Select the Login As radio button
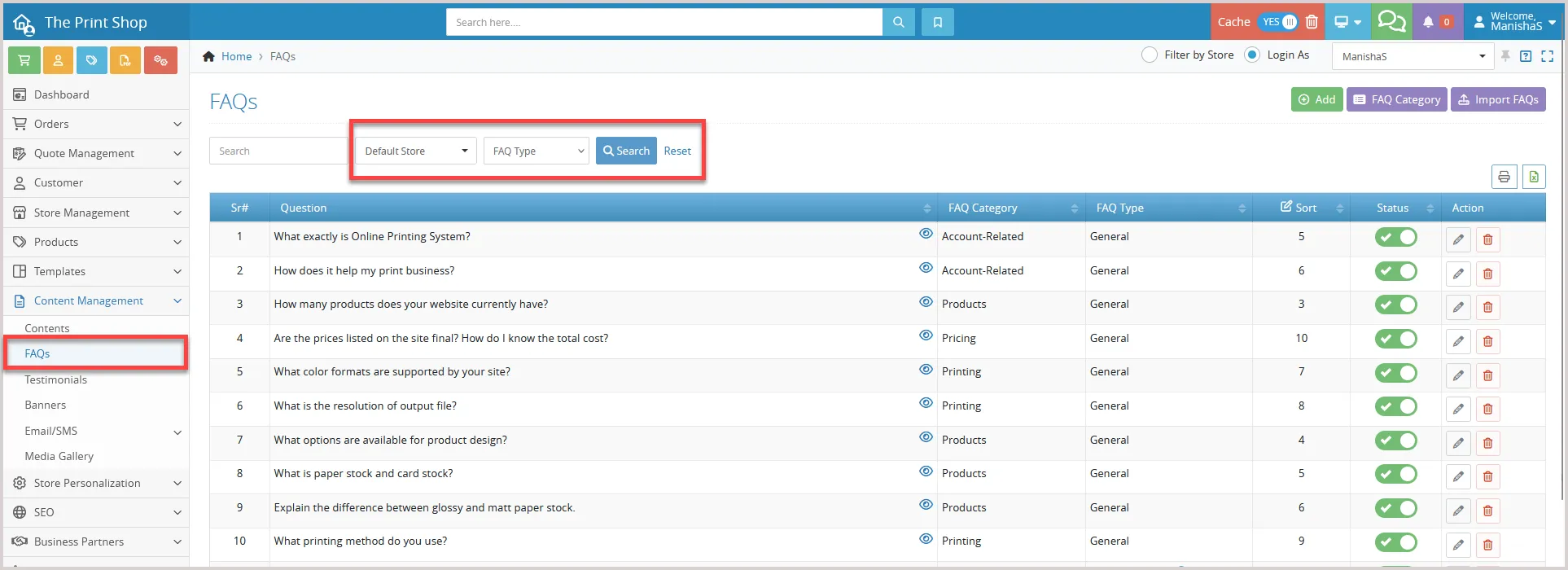Screen dimensions: 1568x570 1252,55
